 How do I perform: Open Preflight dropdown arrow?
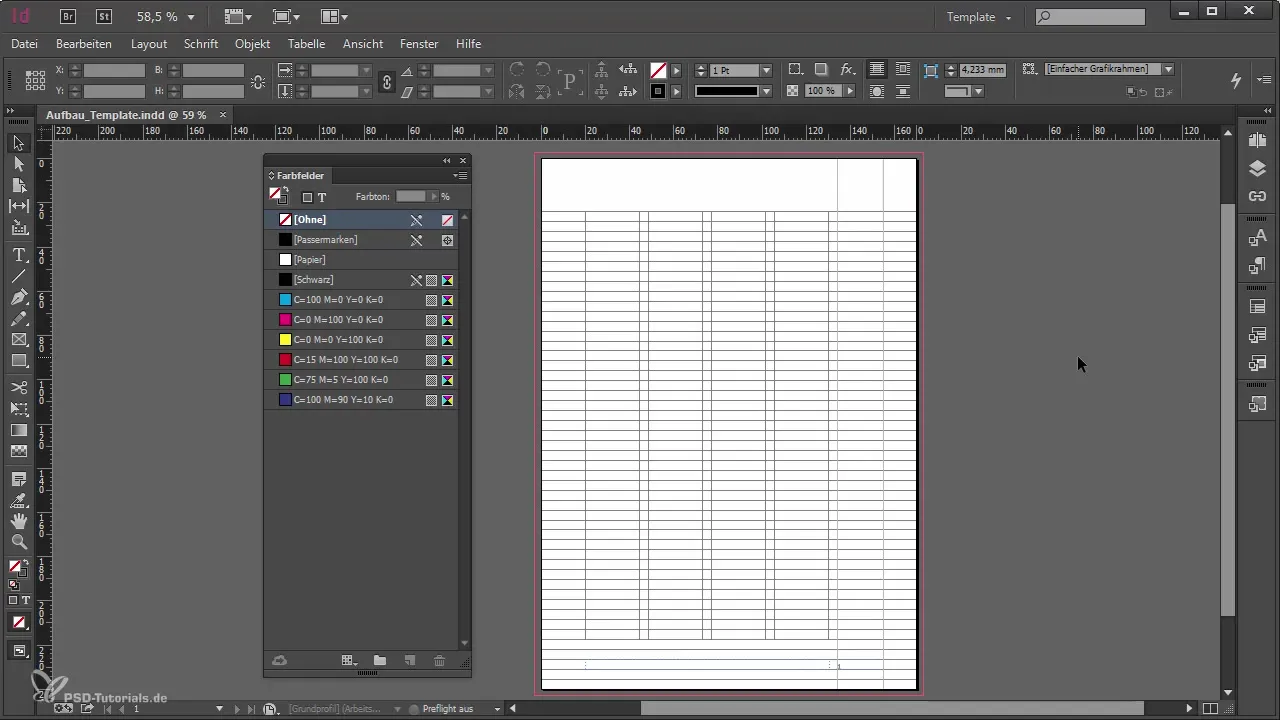[497, 709]
